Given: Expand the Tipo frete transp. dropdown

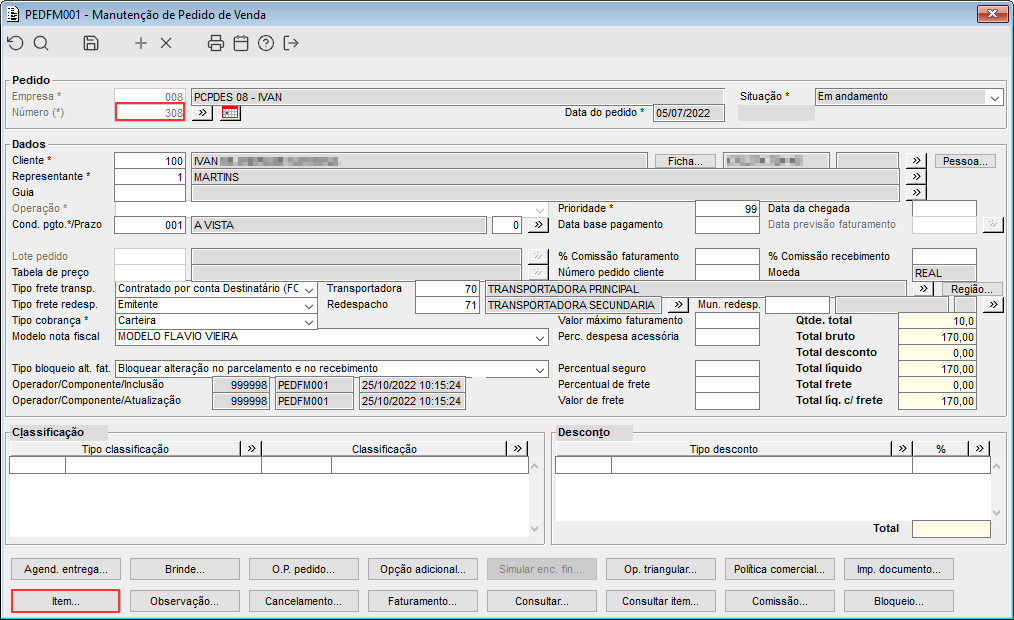Looking at the screenshot, I should [309, 289].
